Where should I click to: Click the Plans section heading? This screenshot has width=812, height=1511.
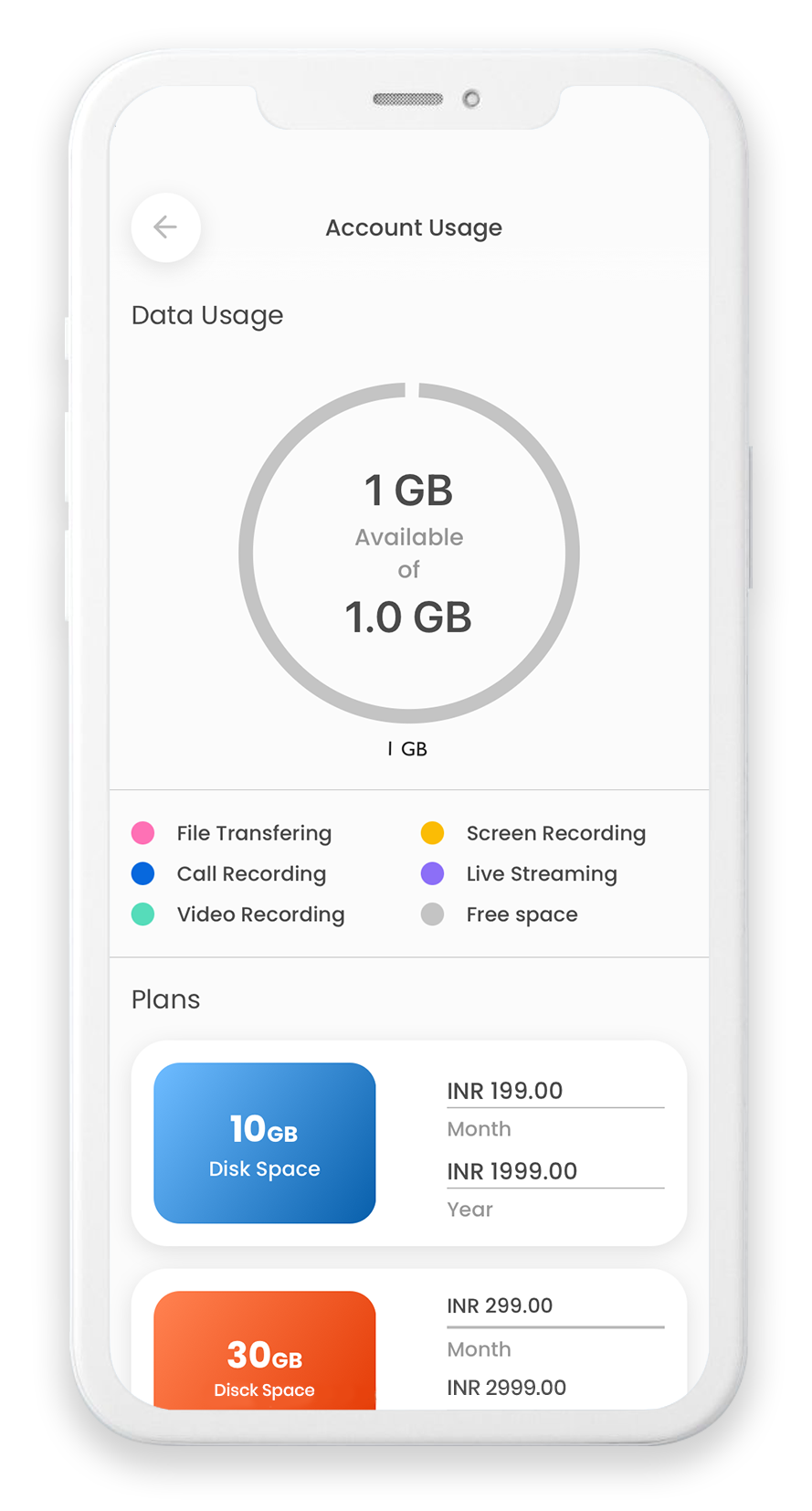point(165,999)
